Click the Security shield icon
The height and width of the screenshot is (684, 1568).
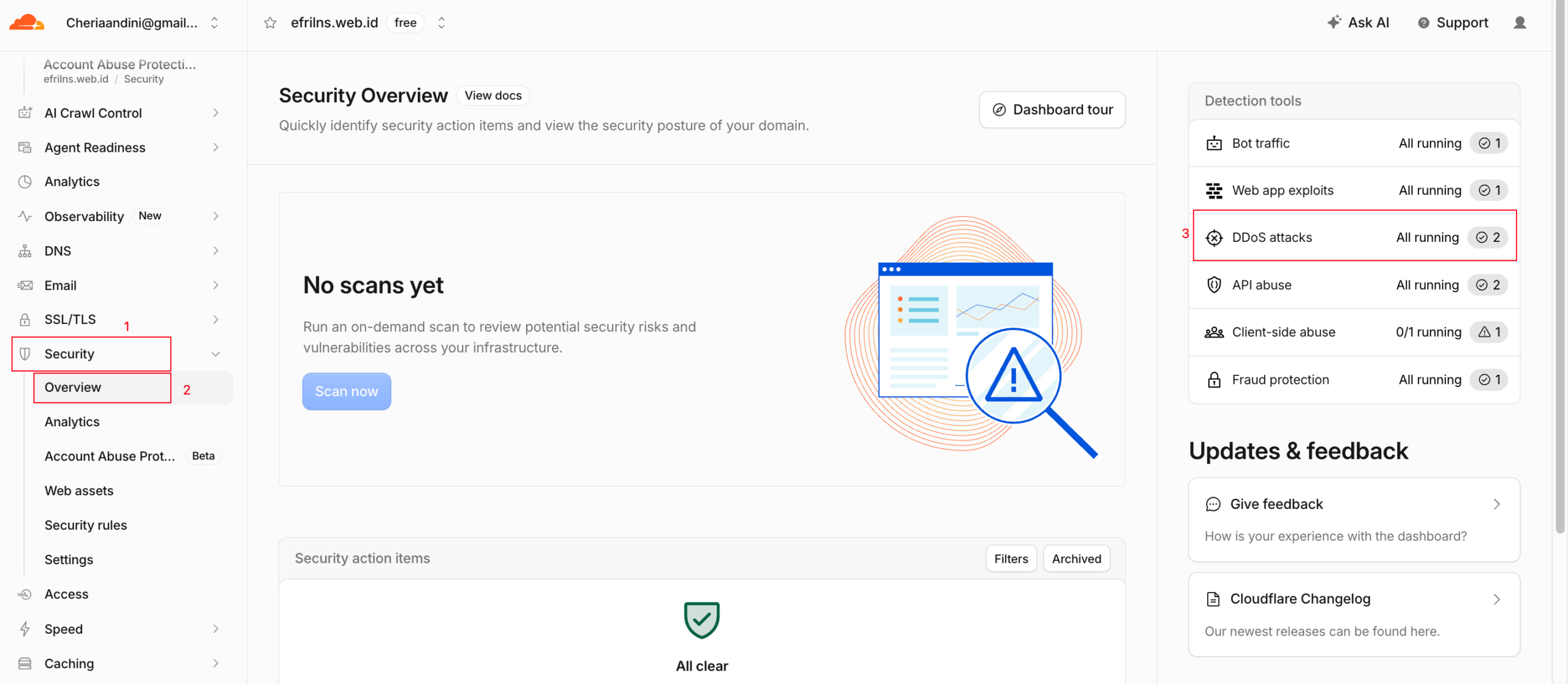click(x=25, y=354)
